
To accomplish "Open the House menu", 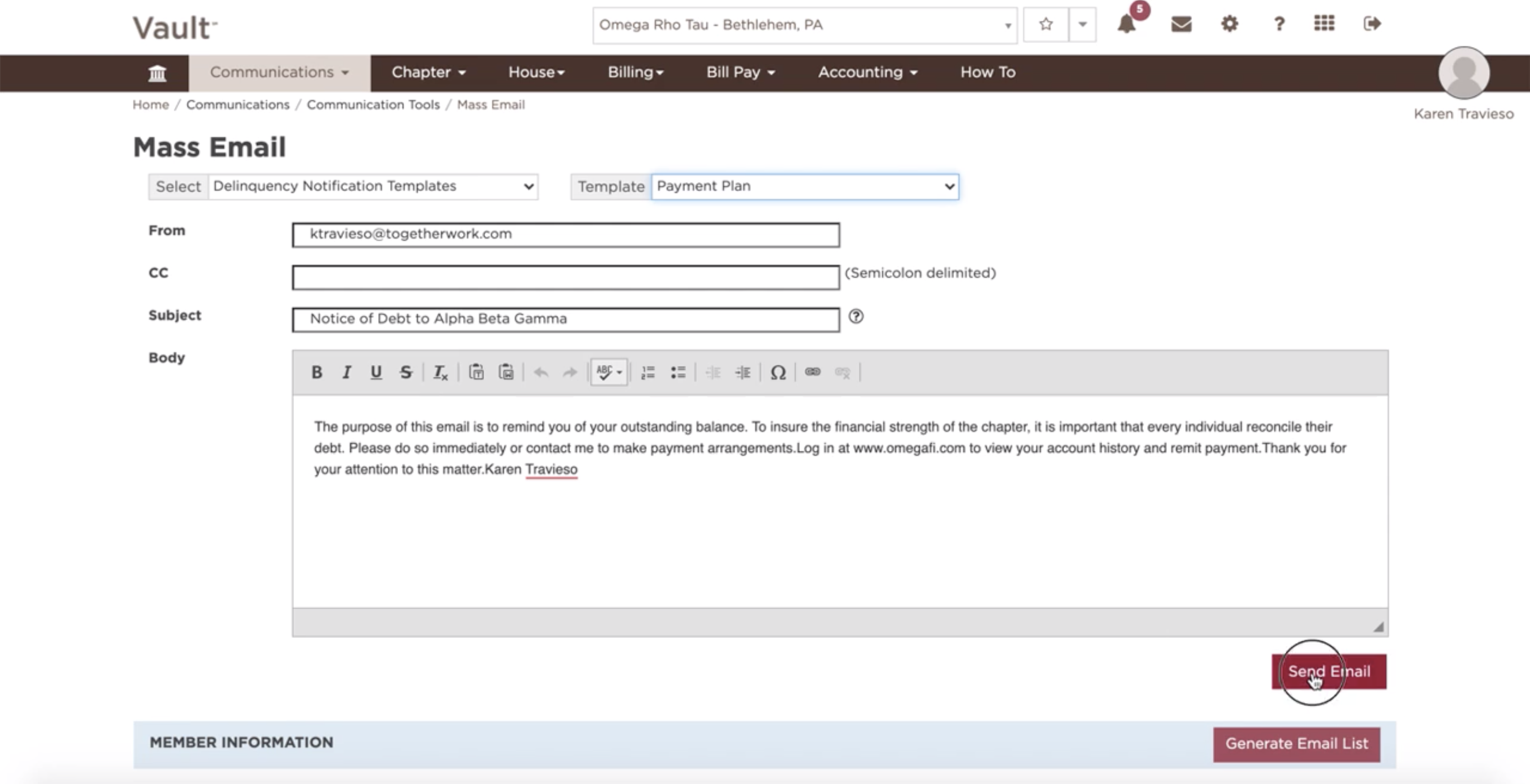I will pyautogui.click(x=536, y=72).
